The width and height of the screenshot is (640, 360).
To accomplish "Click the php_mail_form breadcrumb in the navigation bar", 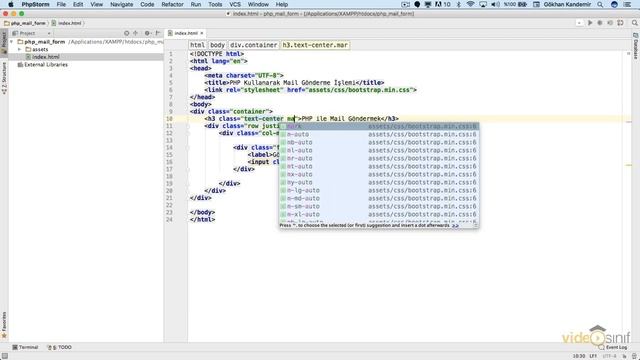I will (25, 23).
